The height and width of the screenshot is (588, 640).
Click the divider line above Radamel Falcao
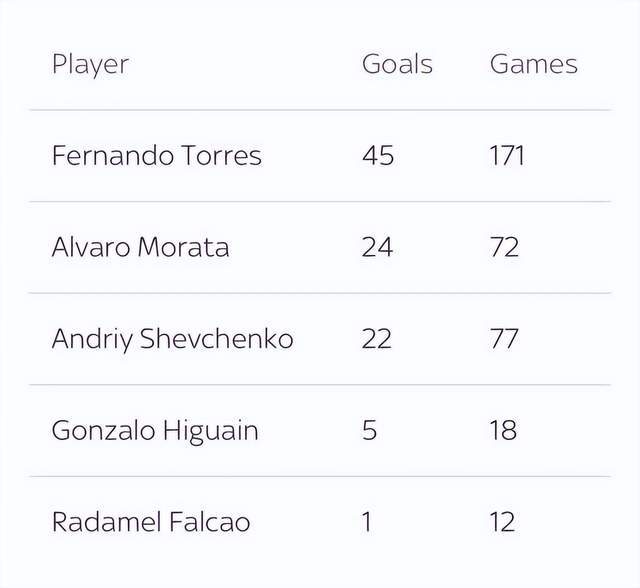320,476
